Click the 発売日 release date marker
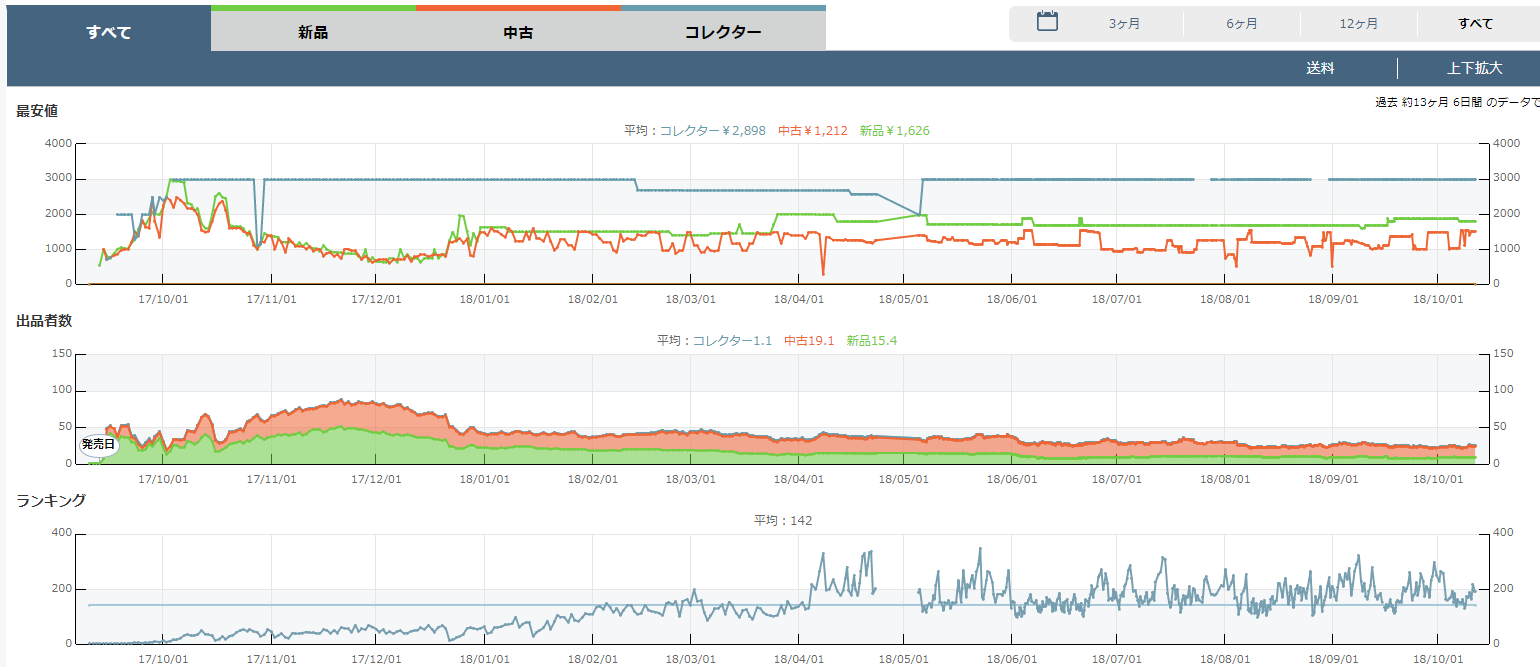The height and width of the screenshot is (667, 1540). coord(99,444)
